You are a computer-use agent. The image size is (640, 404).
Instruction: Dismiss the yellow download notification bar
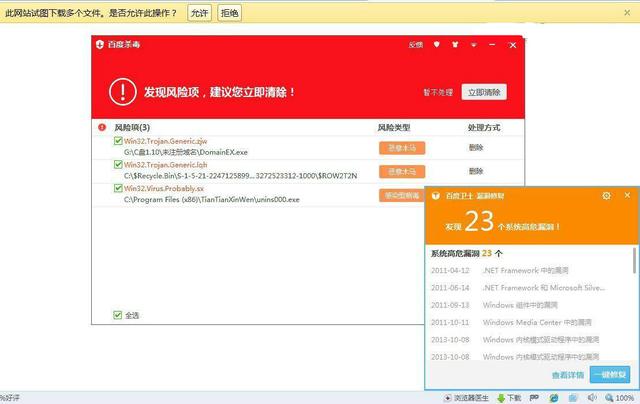pos(627,13)
